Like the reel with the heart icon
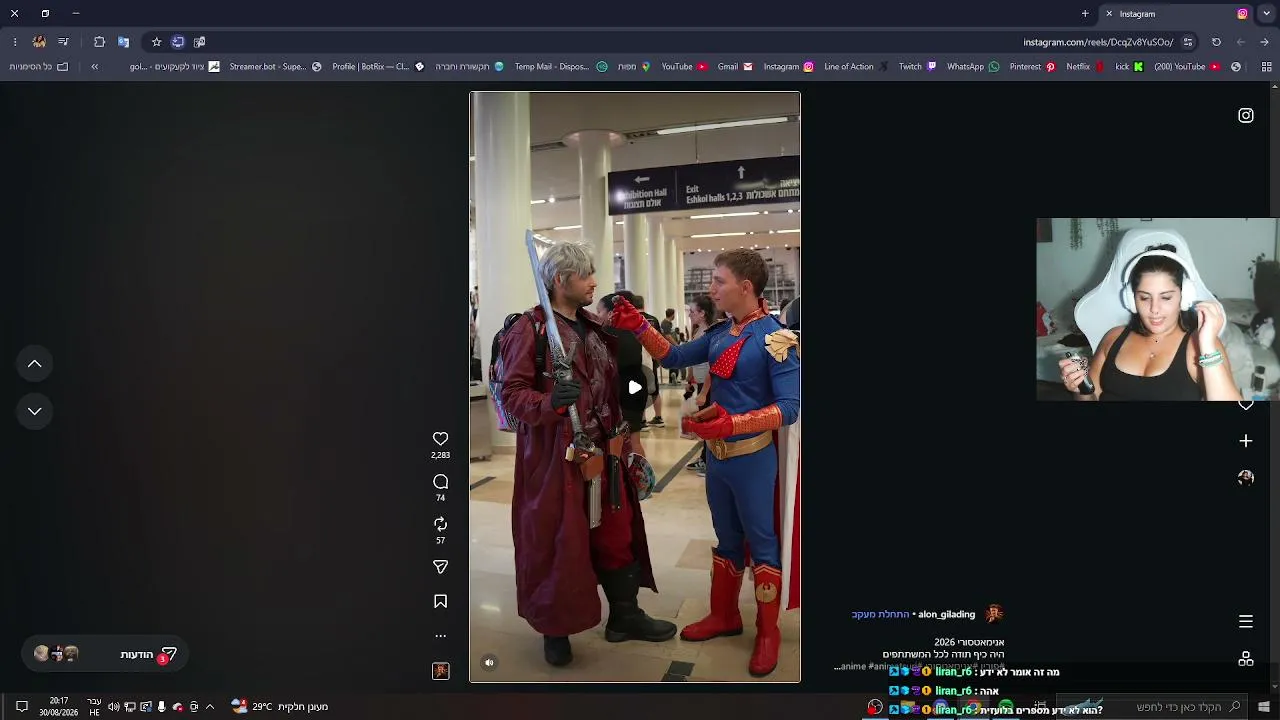 440,439
